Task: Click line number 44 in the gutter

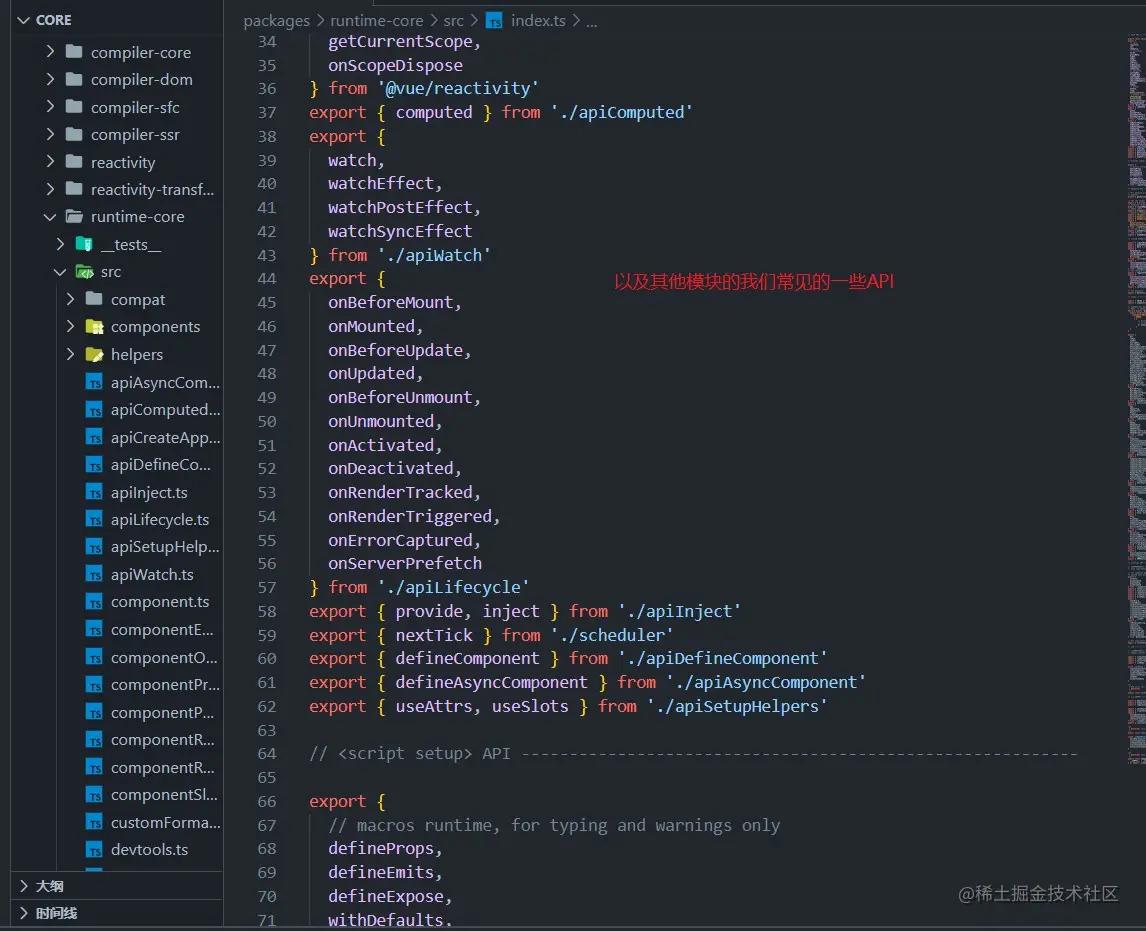Action: [267, 278]
